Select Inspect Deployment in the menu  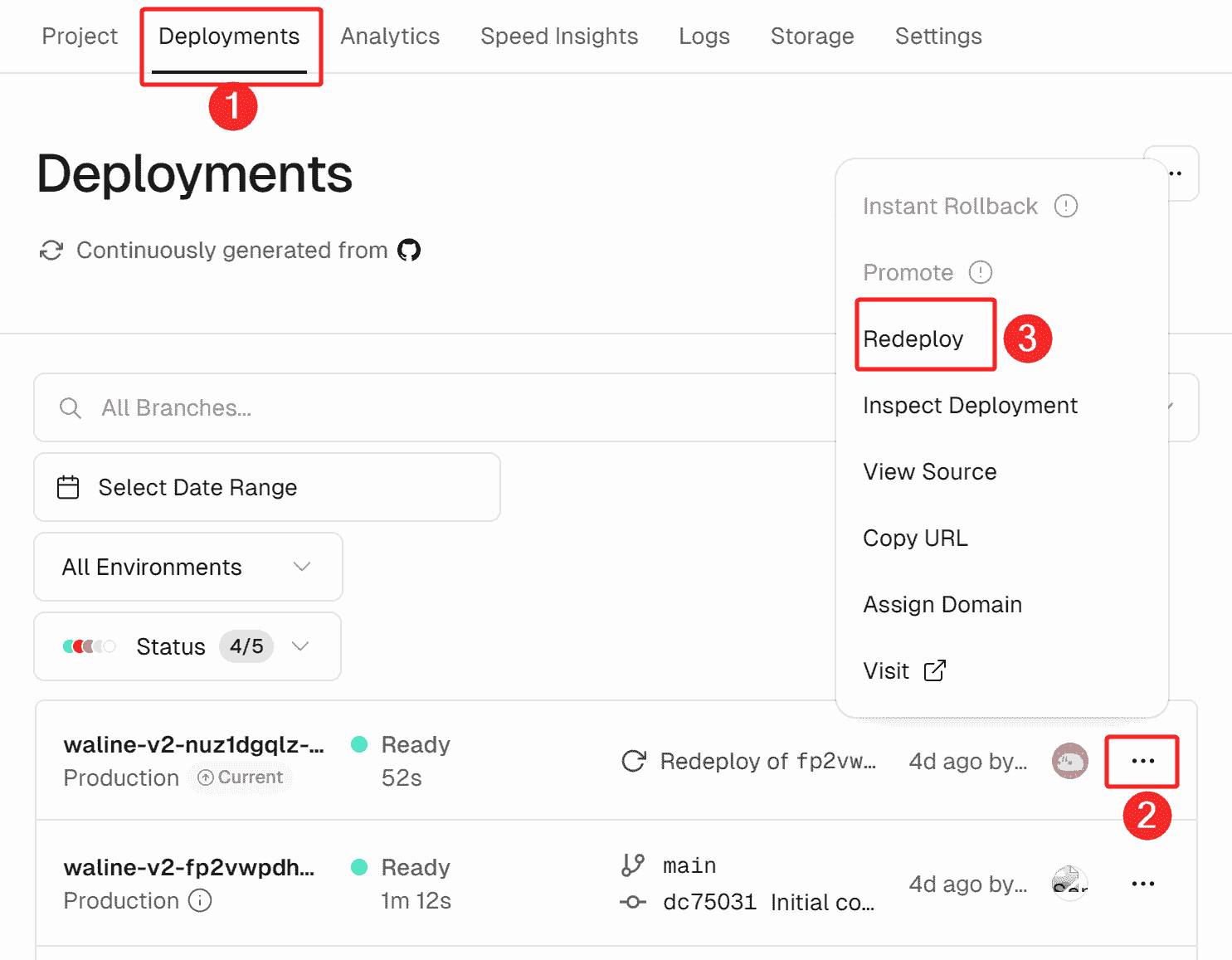[970, 405]
